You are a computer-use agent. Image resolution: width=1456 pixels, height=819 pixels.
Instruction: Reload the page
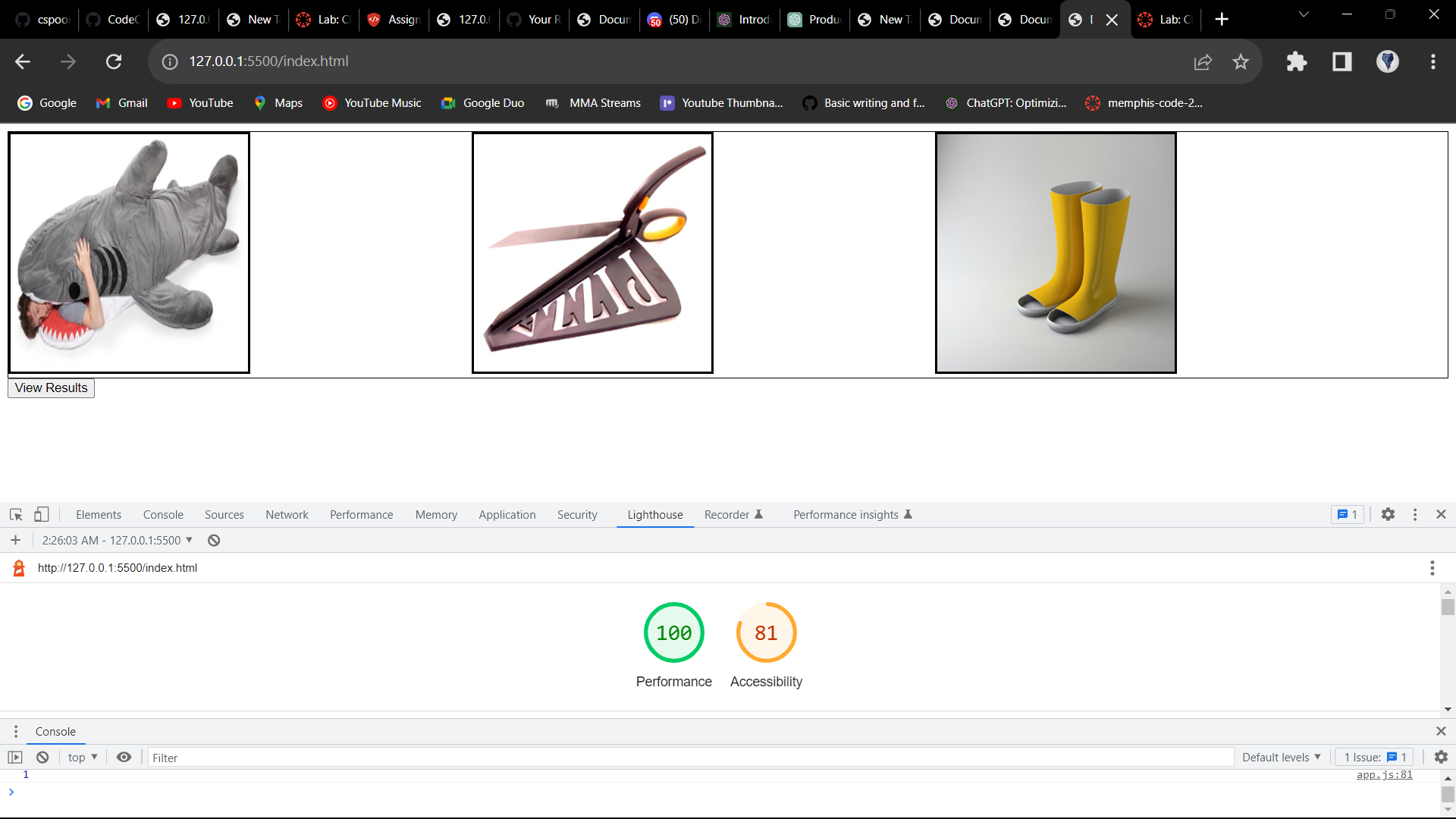114,61
